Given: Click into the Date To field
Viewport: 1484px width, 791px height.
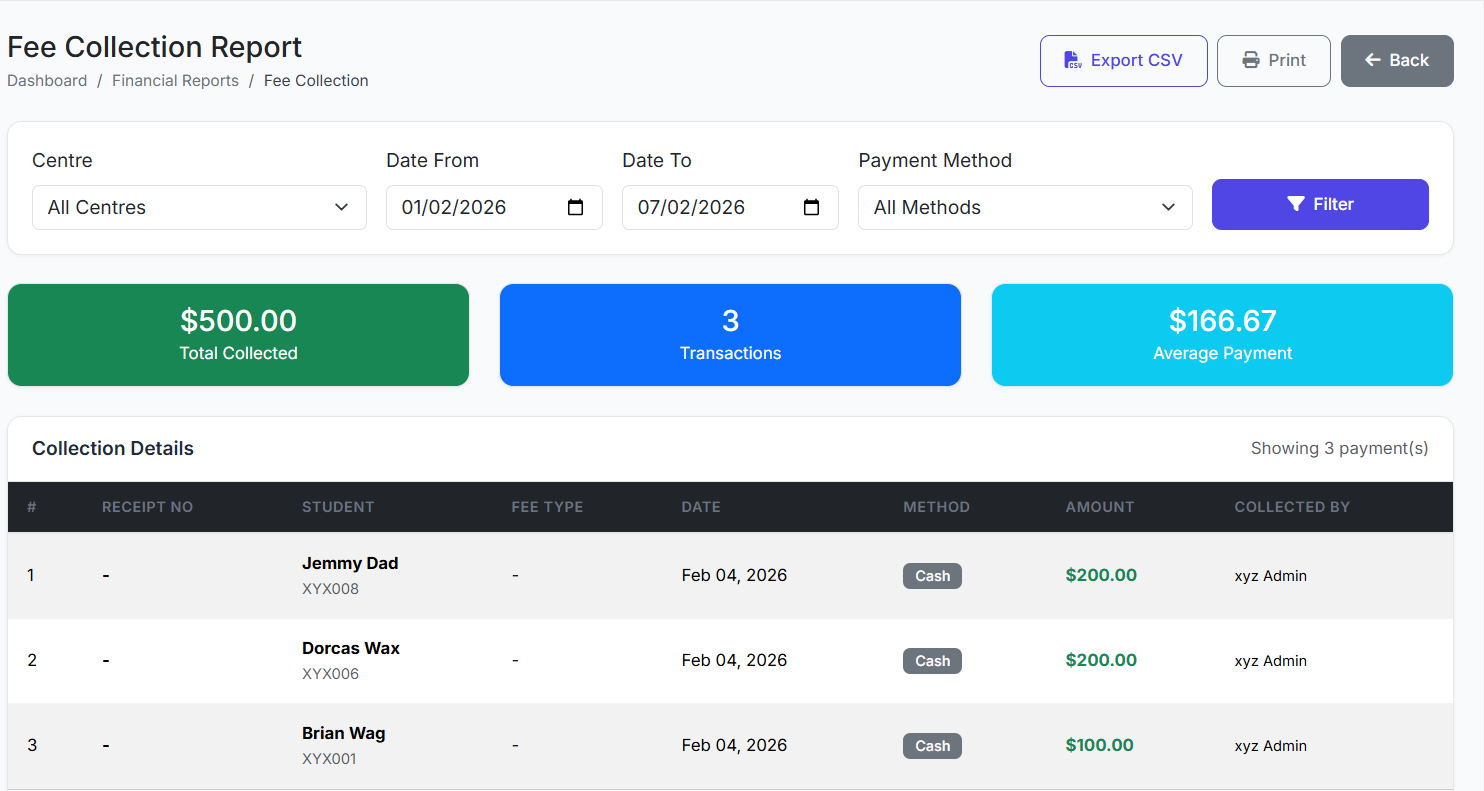Looking at the screenshot, I should (706, 207).
